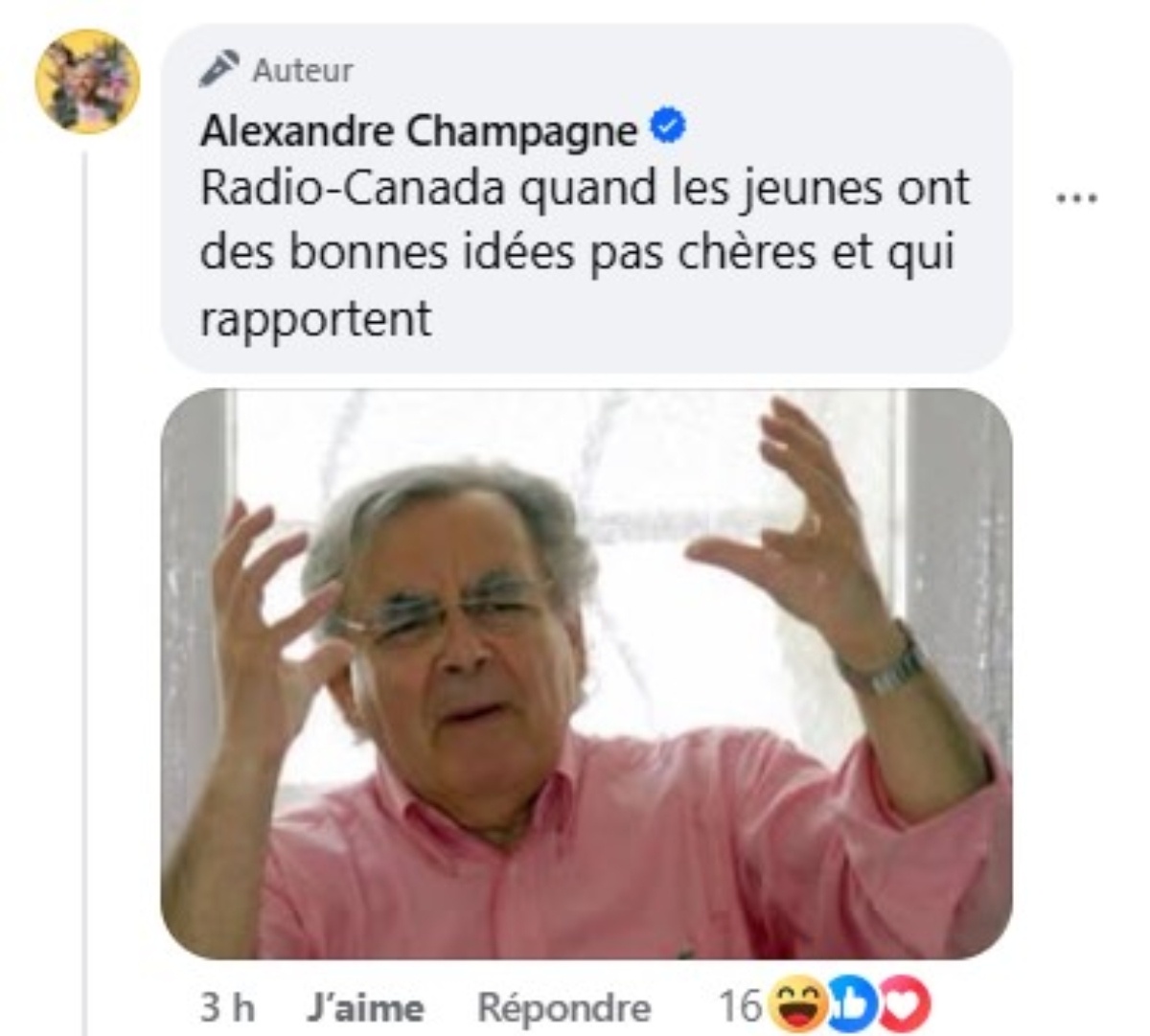Open the commenter's round profile avatar
Screen dimensions: 1150x1036
coord(87,81)
